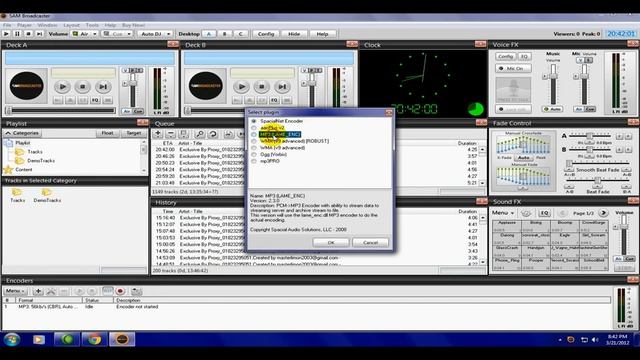Viewport: 640px width, 360px height.
Task: Go to next Sound FX page arrow
Action: pos(603,213)
